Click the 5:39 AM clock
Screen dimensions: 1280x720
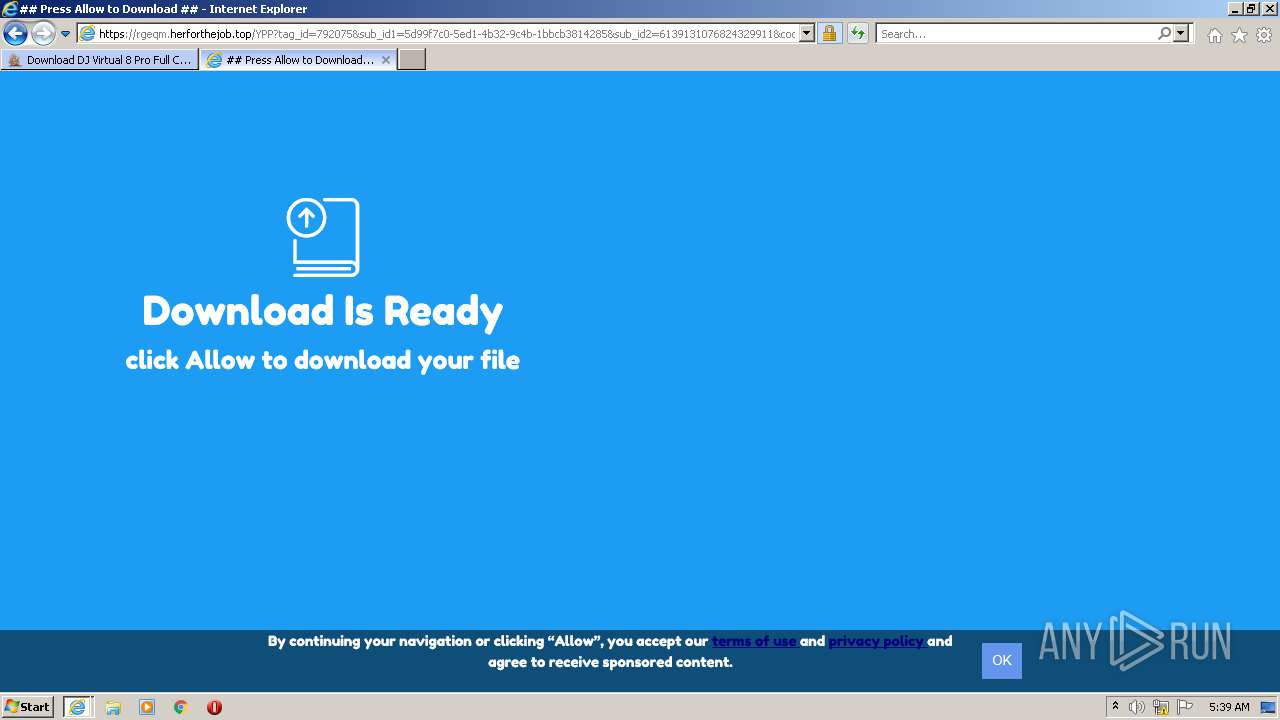[x=1229, y=707]
